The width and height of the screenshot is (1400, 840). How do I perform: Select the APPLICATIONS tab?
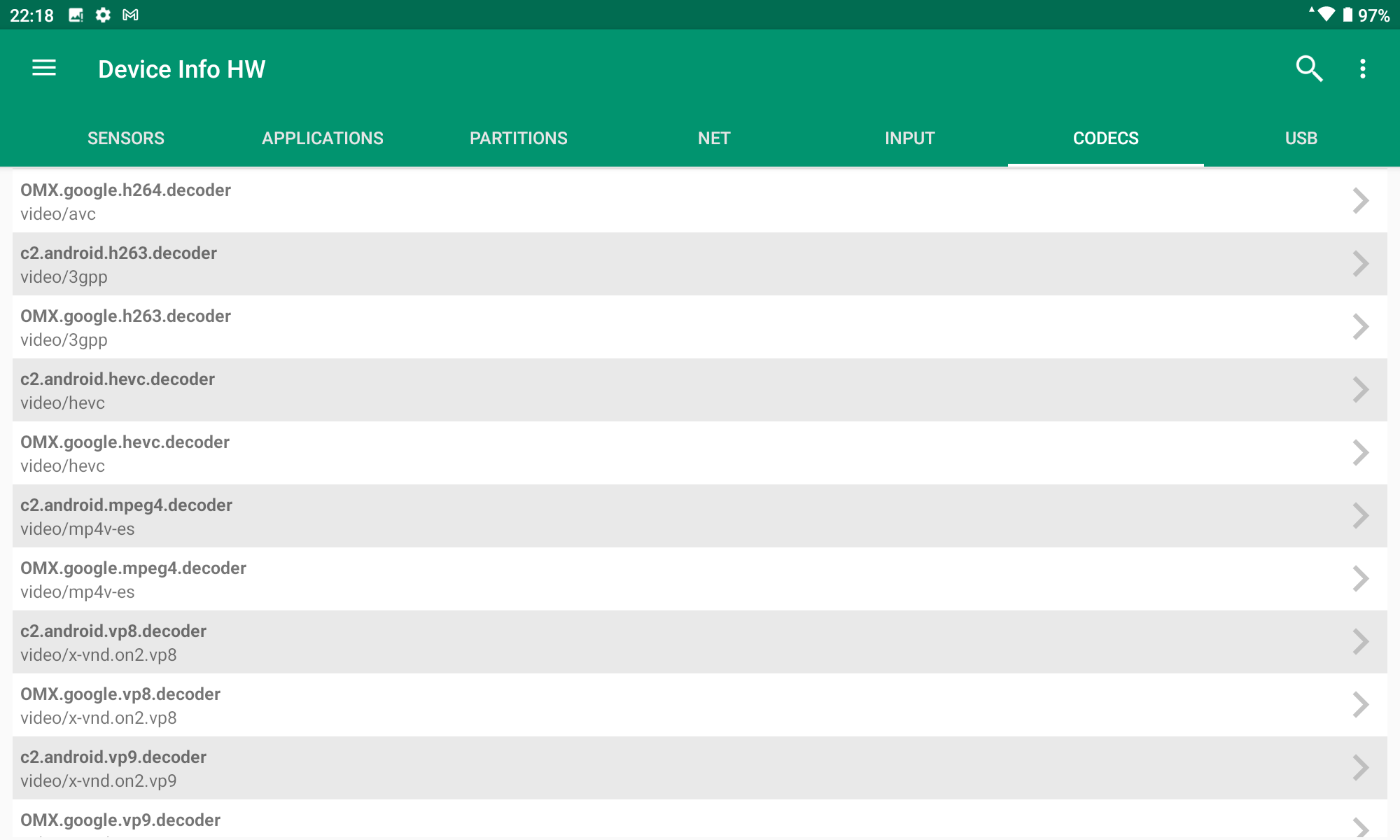point(322,138)
